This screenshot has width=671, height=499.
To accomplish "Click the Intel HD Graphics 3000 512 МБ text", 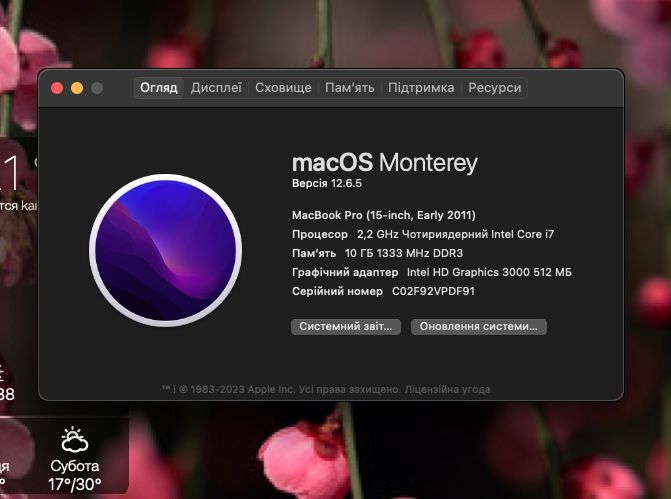I will pyautogui.click(x=489, y=272).
